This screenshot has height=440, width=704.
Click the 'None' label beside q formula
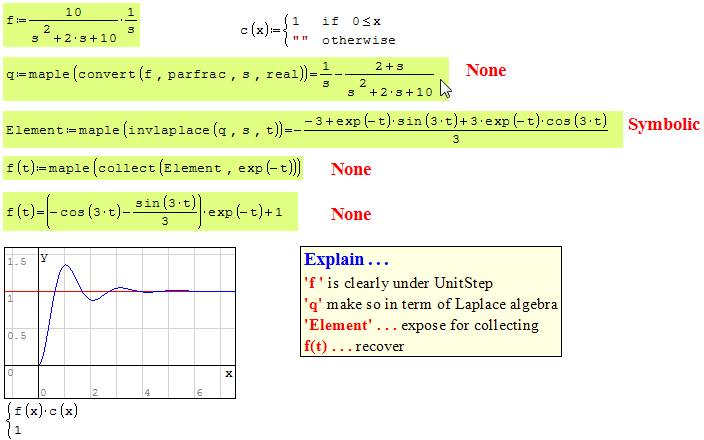click(486, 70)
